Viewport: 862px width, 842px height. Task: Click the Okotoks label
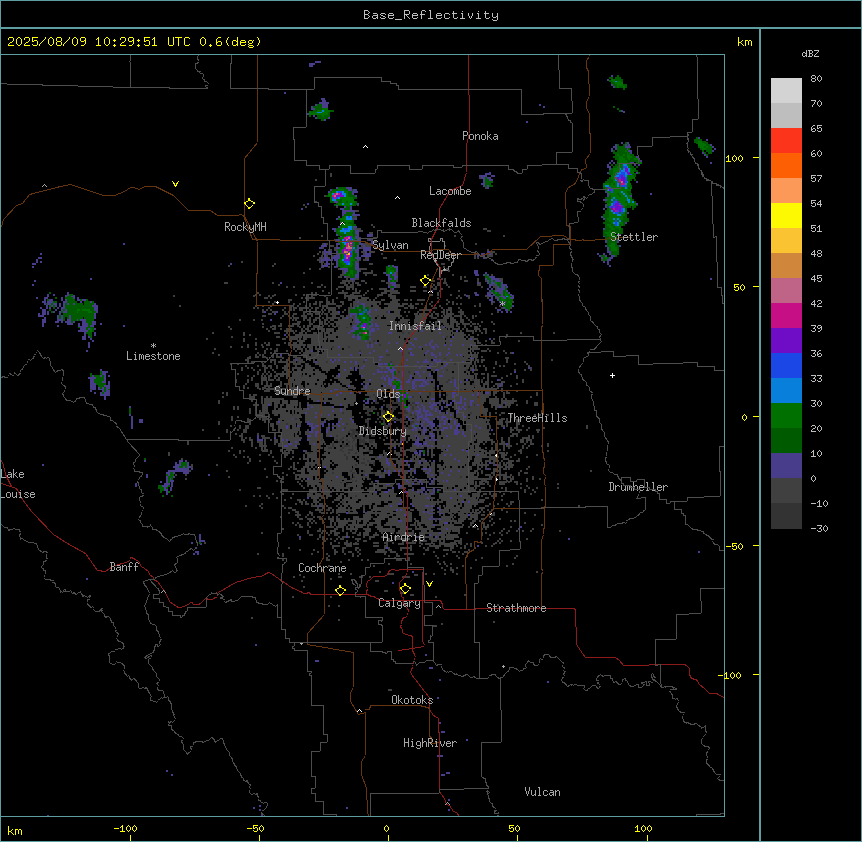pyautogui.click(x=412, y=700)
